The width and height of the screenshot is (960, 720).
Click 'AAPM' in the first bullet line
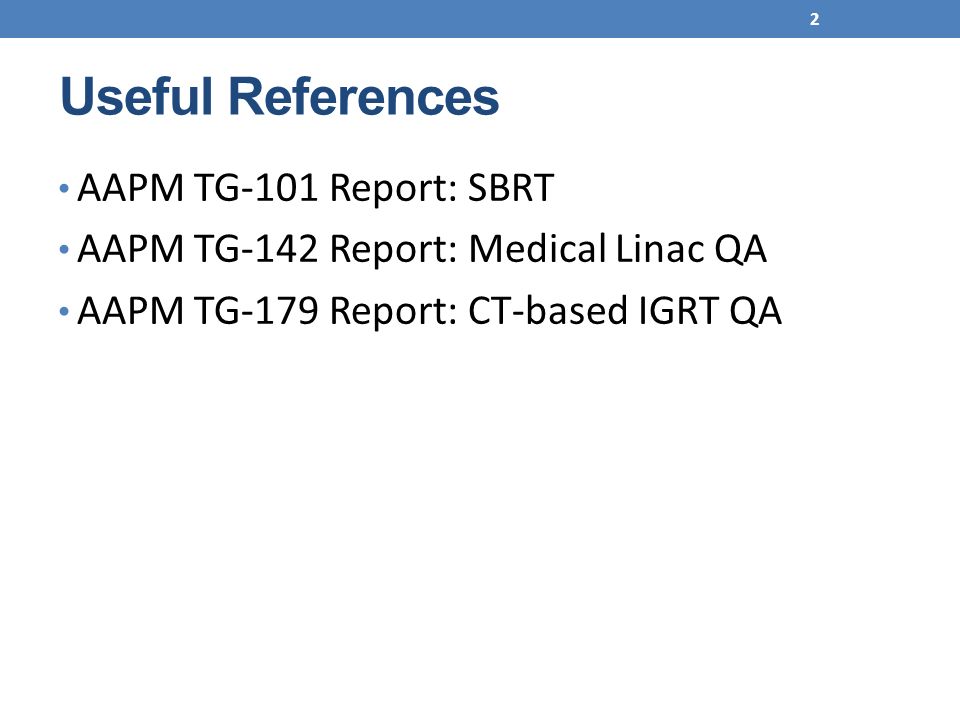[130, 188]
